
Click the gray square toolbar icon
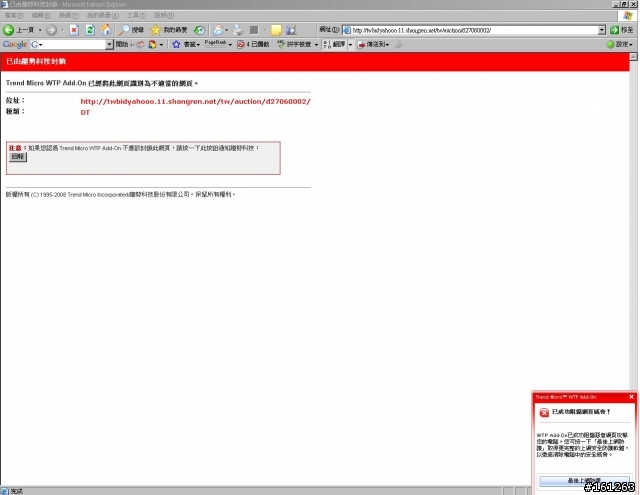[x=254, y=30]
